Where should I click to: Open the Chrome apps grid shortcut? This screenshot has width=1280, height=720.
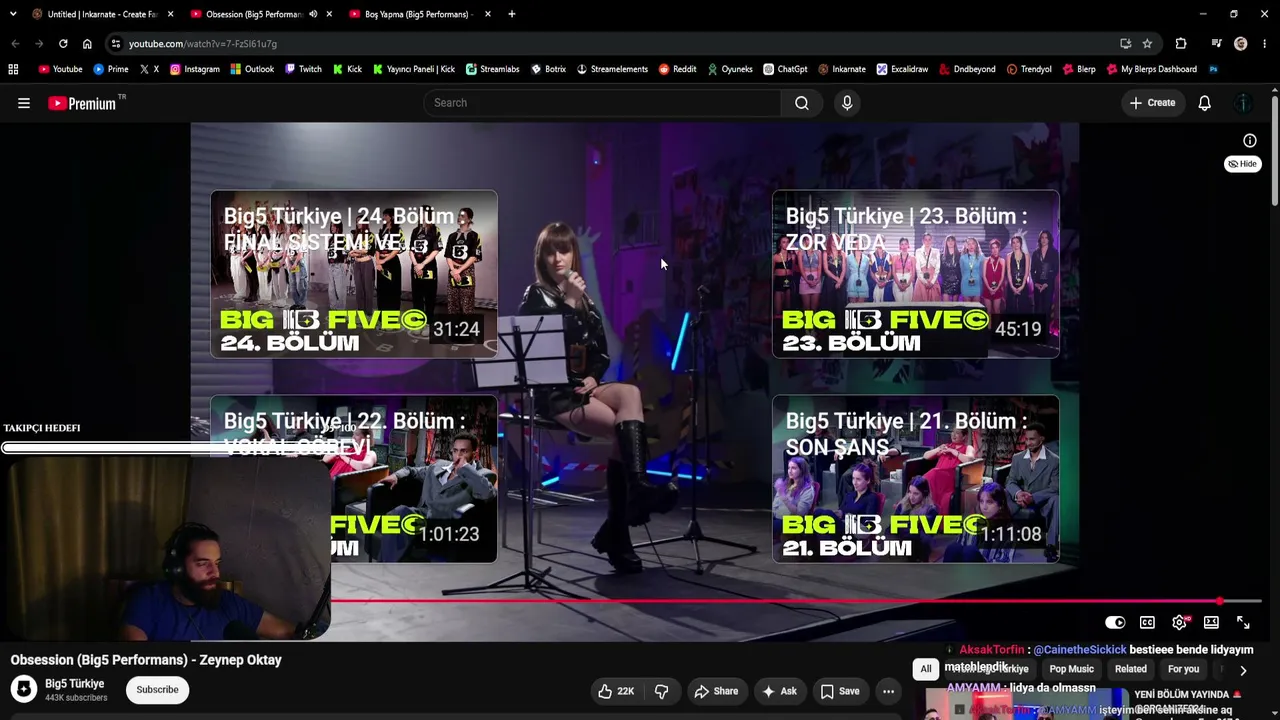point(13,69)
